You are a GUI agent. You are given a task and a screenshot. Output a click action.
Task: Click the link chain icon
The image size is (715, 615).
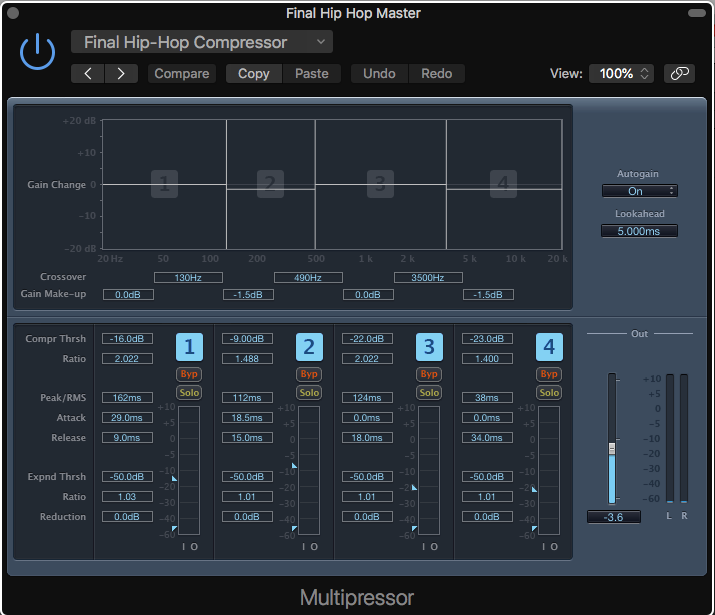(679, 73)
